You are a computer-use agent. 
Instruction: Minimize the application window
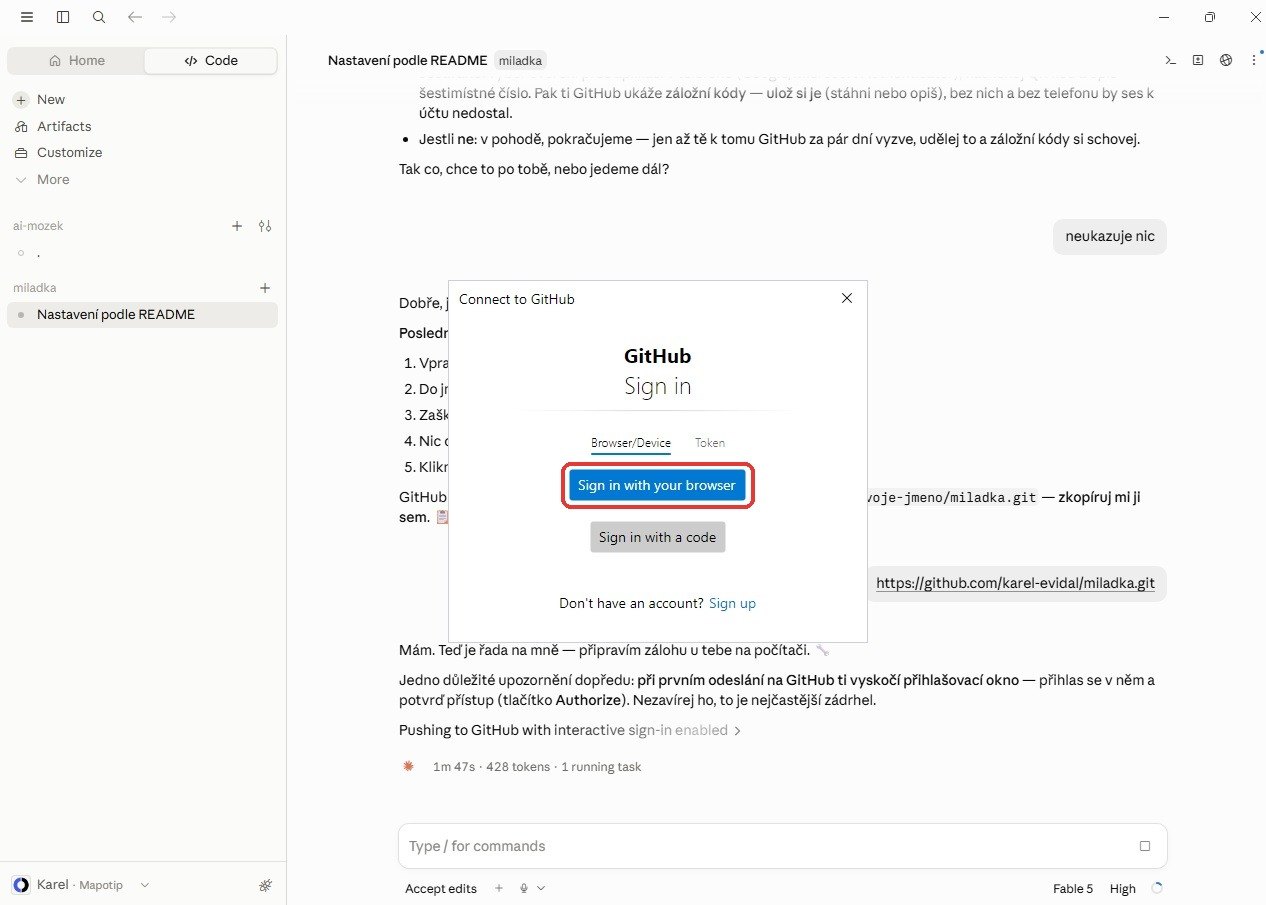[x=1162, y=17]
